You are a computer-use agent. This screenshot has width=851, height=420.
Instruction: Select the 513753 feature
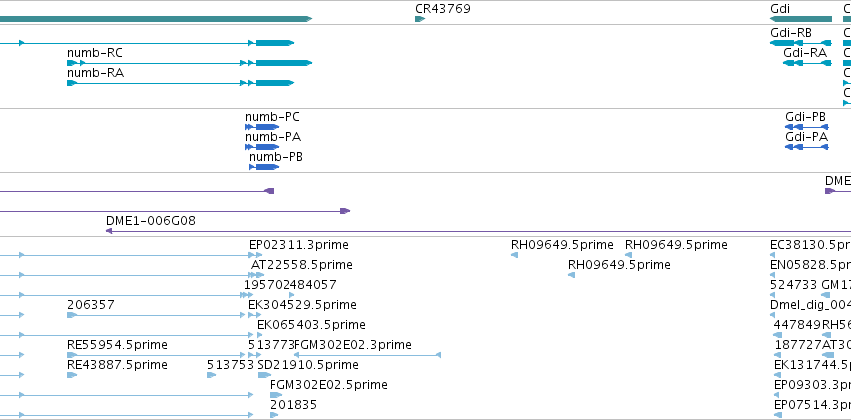coord(212,375)
